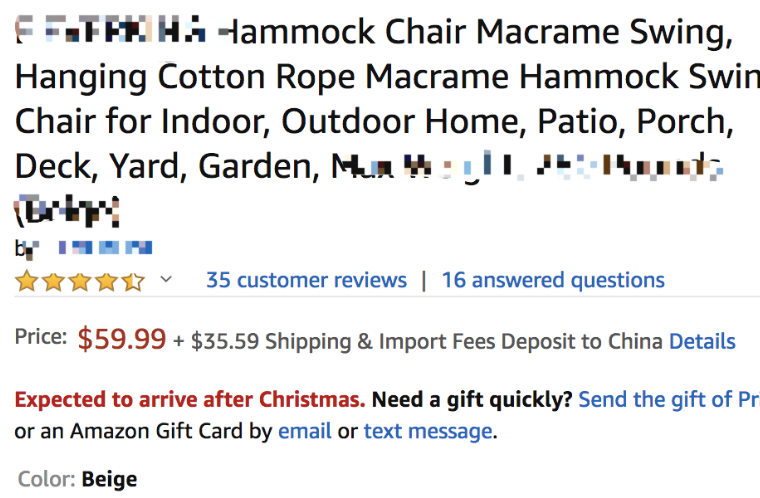
Task: Select the Beige color value
Action: [109, 480]
